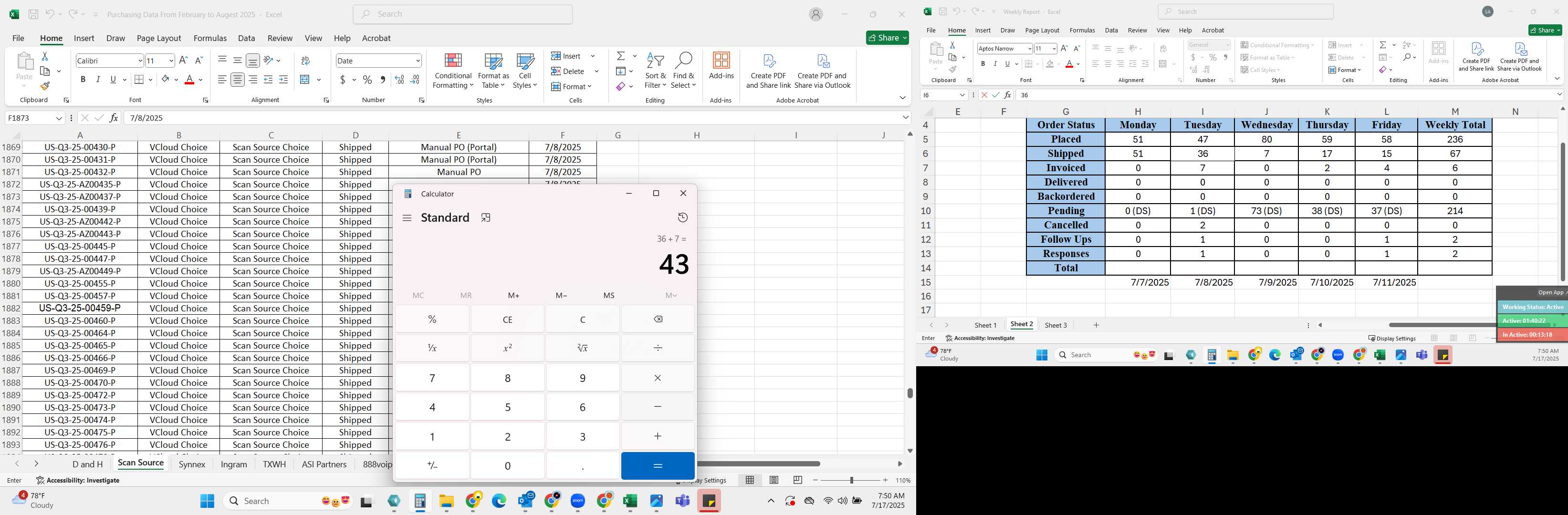Image resolution: width=1568 pixels, height=515 pixels.
Task: Click Calculator keep on top icon
Action: (x=486, y=217)
